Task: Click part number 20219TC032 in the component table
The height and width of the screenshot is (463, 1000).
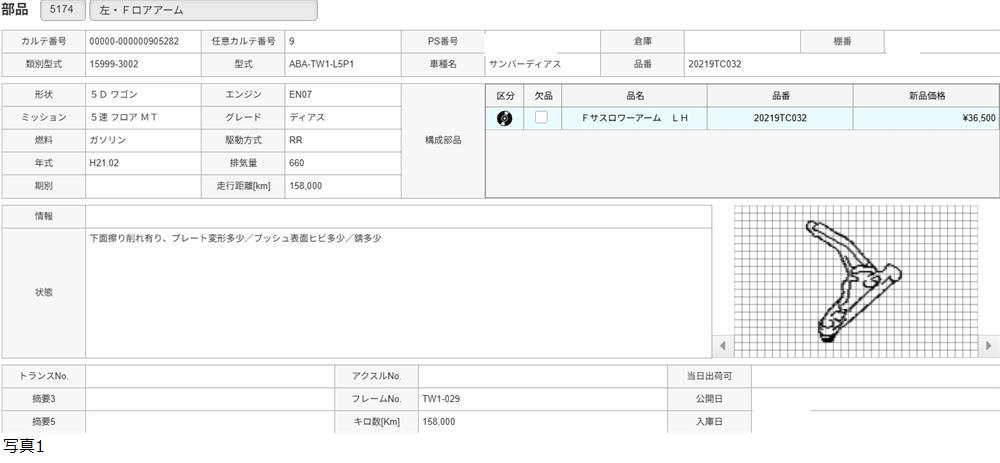Action: 780,118
